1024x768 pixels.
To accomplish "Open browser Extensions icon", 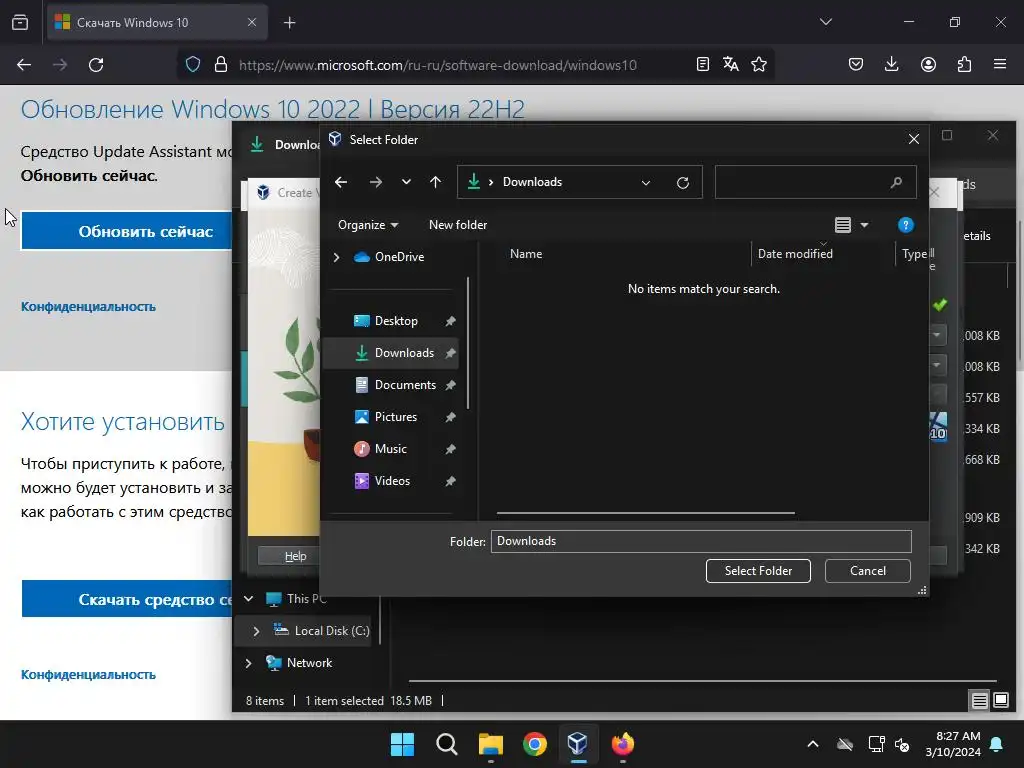I will 964,64.
